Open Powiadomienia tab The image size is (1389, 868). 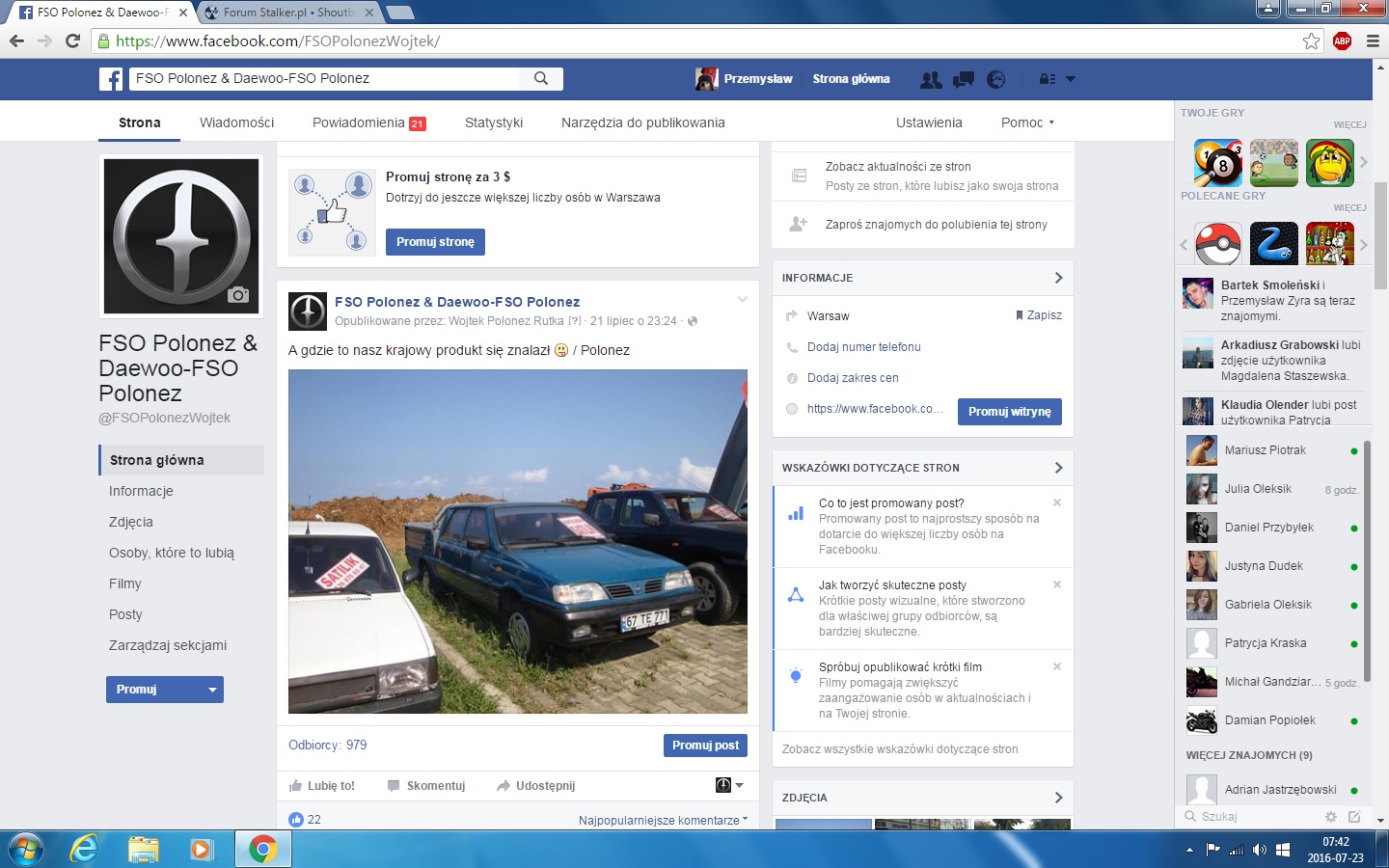click(x=368, y=122)
